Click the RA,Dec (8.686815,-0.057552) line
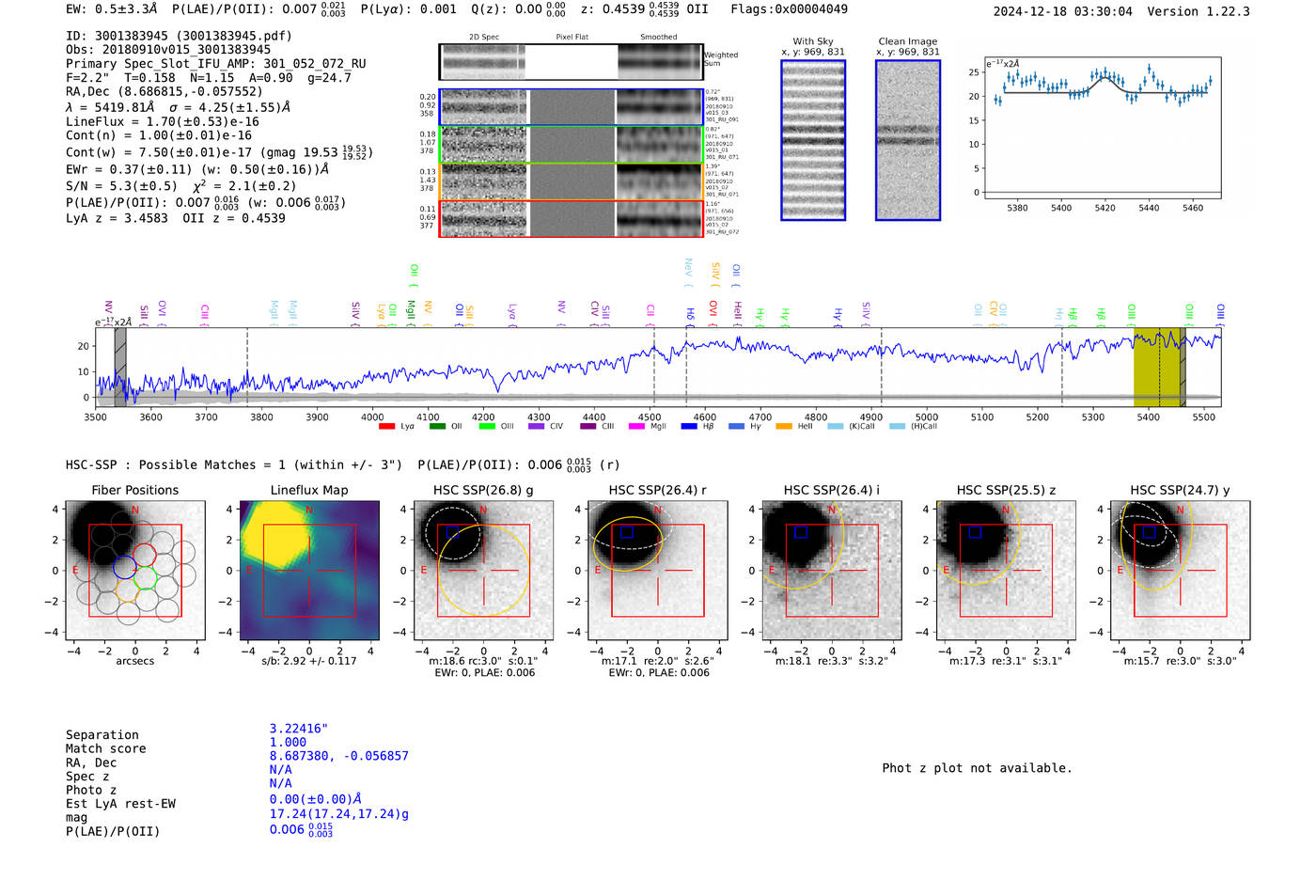The height and width of the screenshot is (896, 1316). (164, 91)
